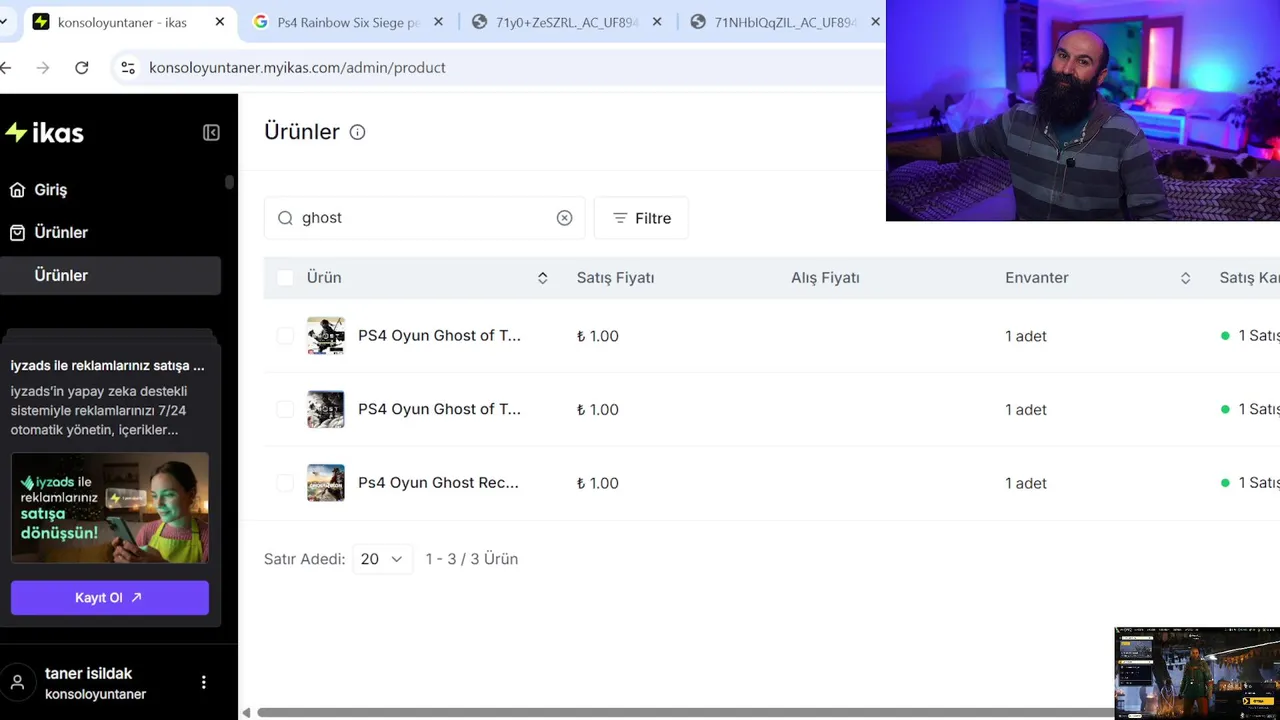
Task: Select all products header checkbox
Action: click(285, 278)
